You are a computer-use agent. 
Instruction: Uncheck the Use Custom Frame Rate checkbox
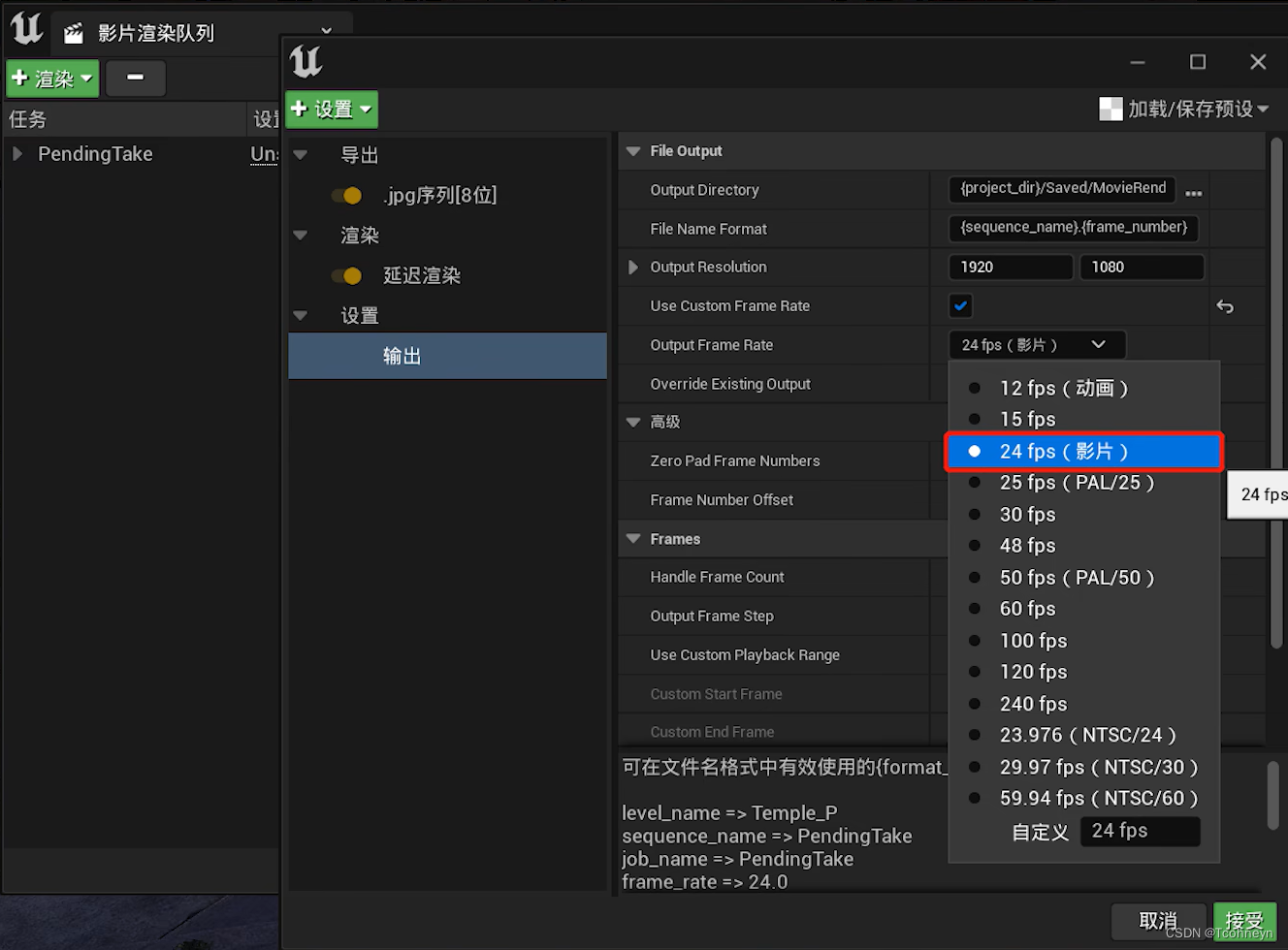click(x=960, y=305)
